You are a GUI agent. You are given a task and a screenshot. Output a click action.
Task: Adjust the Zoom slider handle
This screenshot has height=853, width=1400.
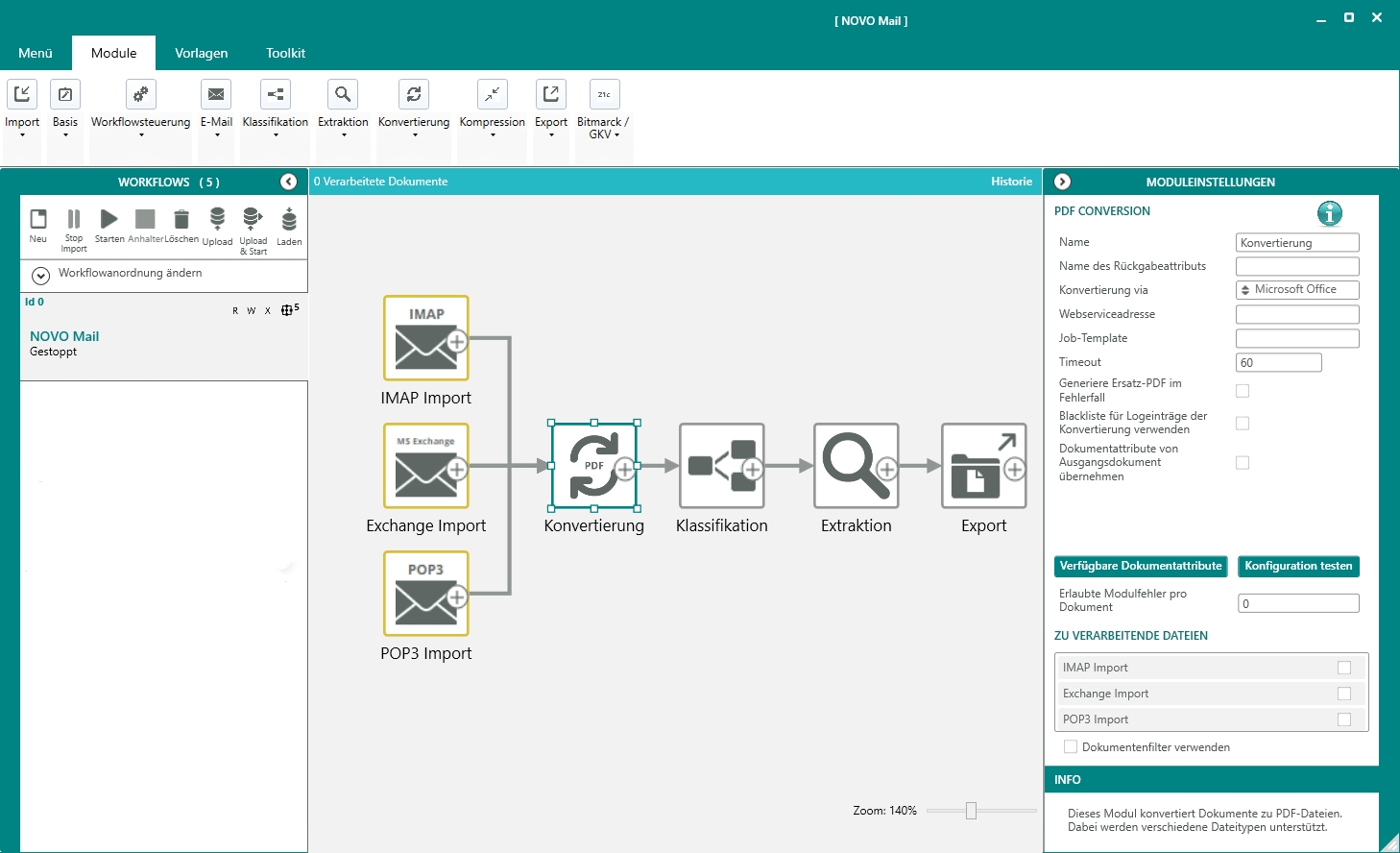click(971, 811)
